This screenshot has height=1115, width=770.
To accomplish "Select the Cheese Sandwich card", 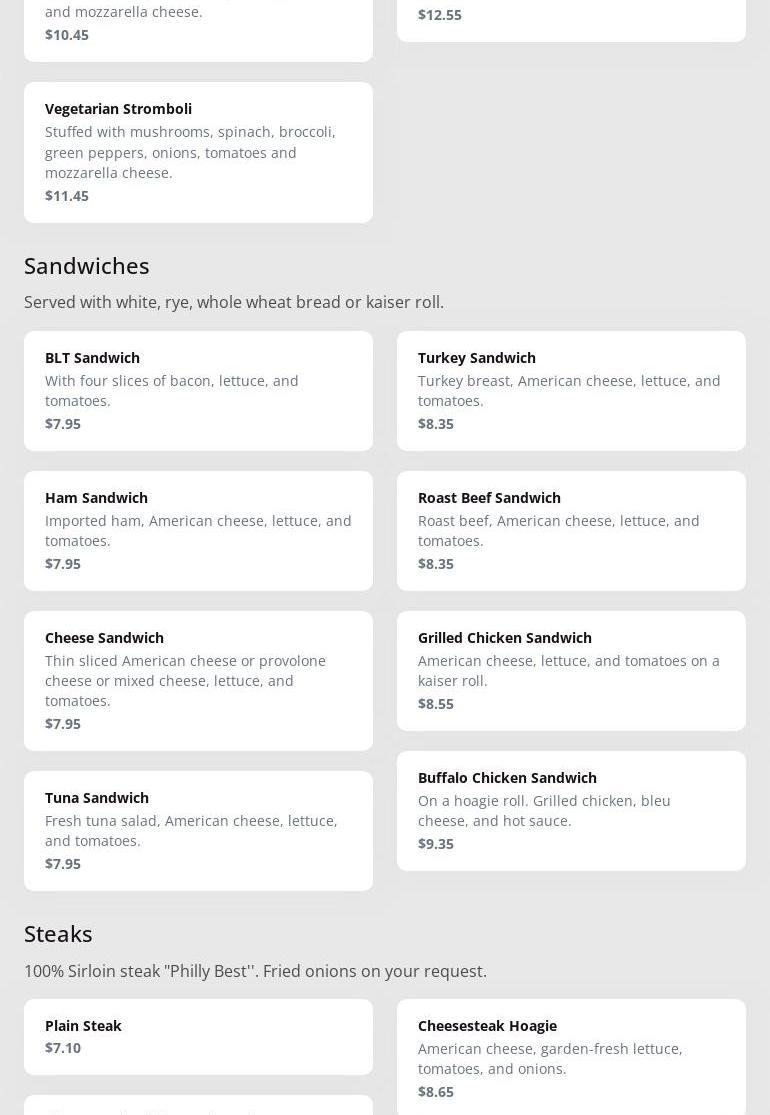I will coord(198,680).
